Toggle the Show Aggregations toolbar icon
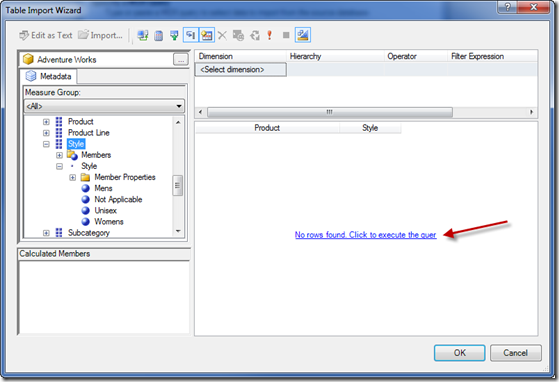The image size is (559, 382). (207, 35)
